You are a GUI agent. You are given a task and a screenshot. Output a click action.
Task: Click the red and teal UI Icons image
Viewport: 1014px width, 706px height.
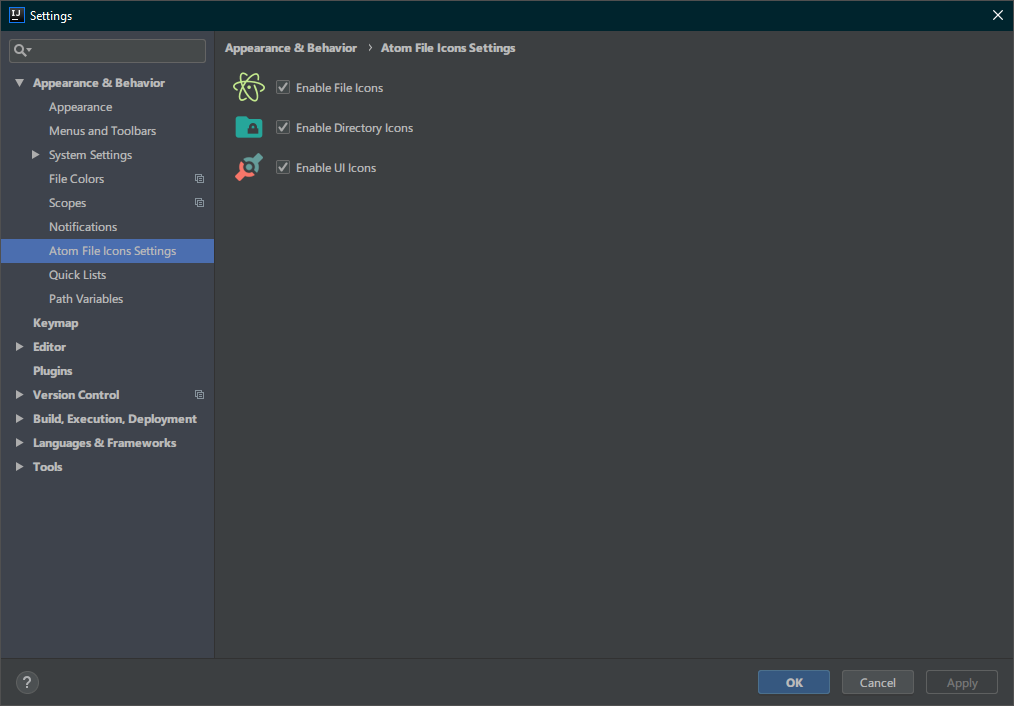click(x=249, y=167)
